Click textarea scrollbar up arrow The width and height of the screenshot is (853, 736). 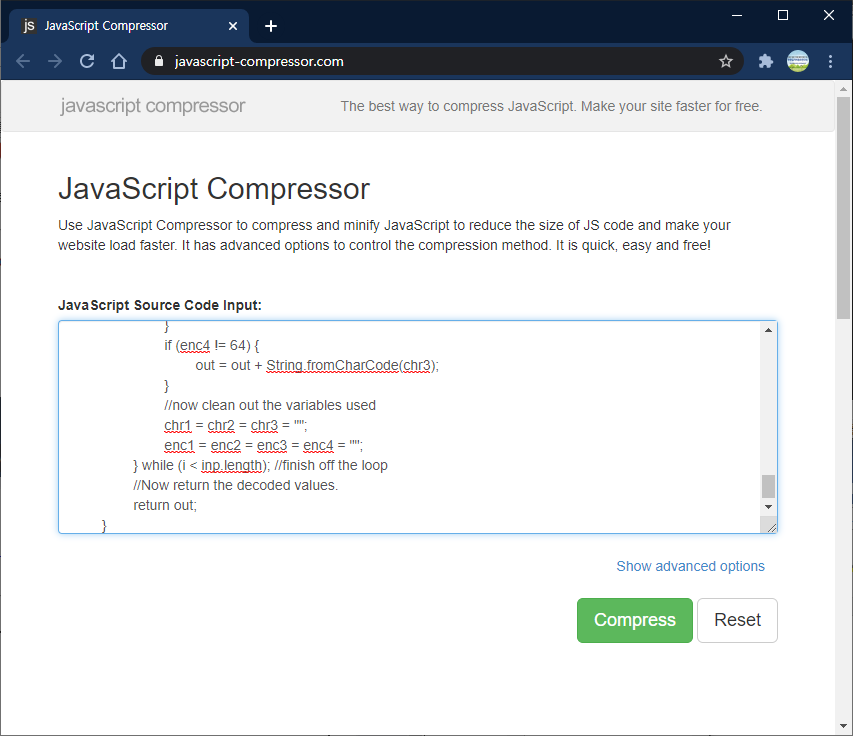click(768, 330)
